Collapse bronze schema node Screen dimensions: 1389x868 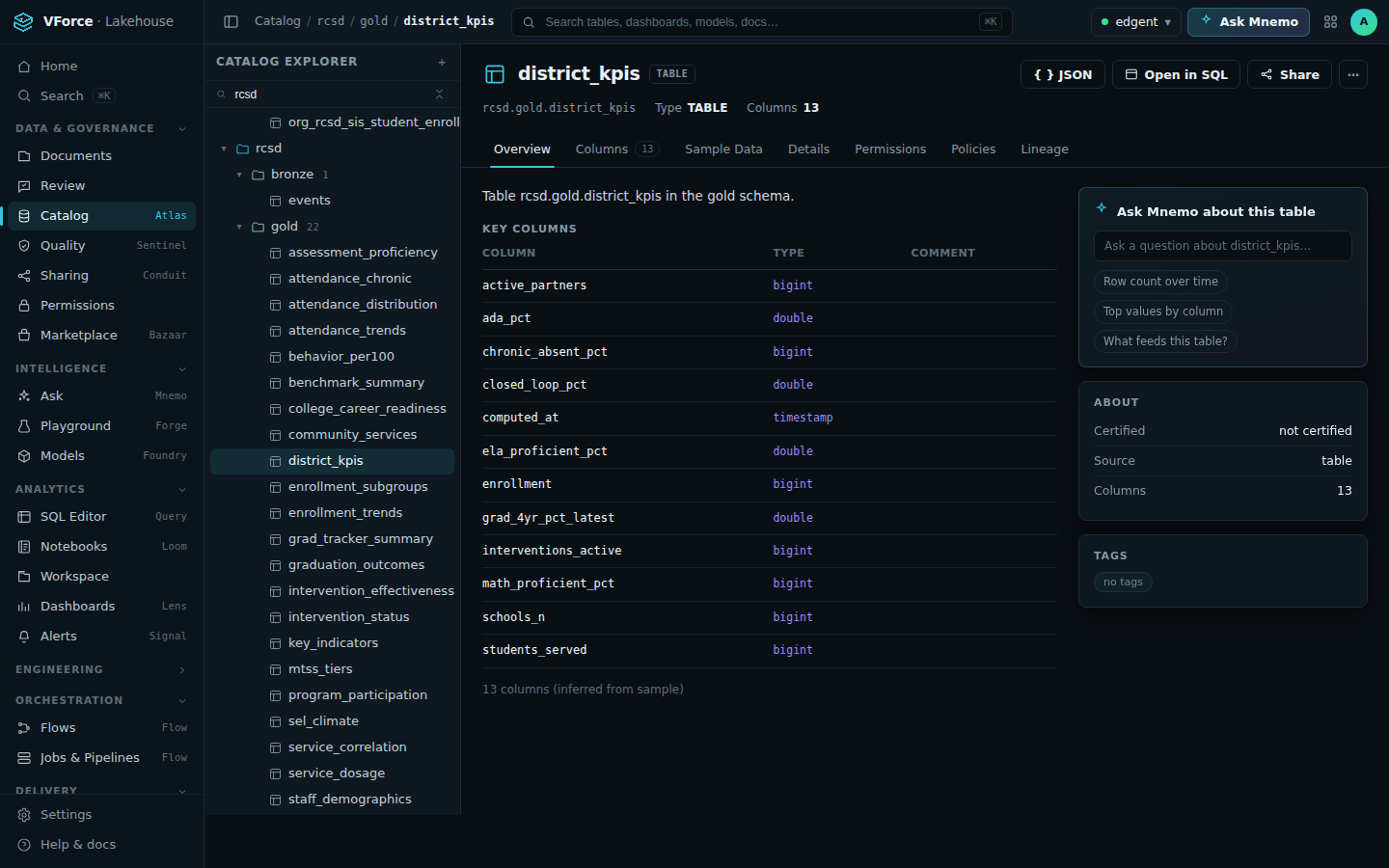pyautogui.click(x=239, y=175)
